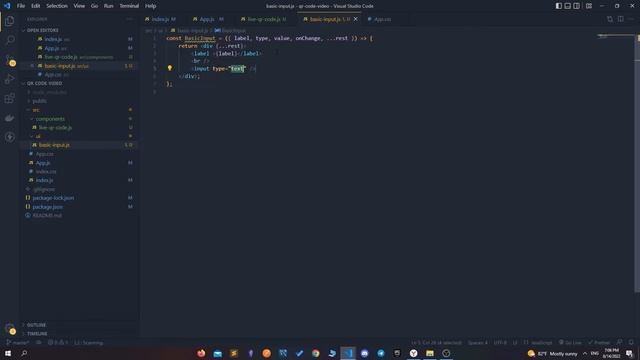Click errors and warnings count in status bar

click(58, 342)
